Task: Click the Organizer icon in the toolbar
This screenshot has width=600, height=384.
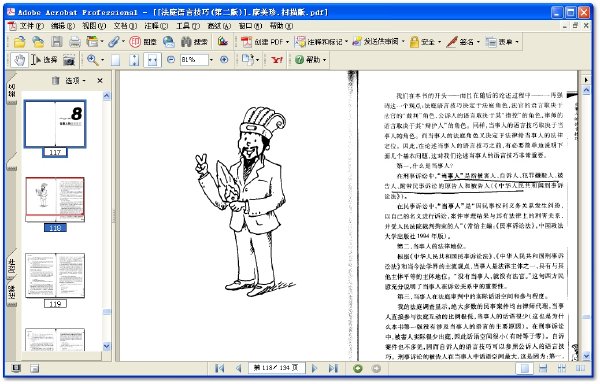Action: point(92,41)
